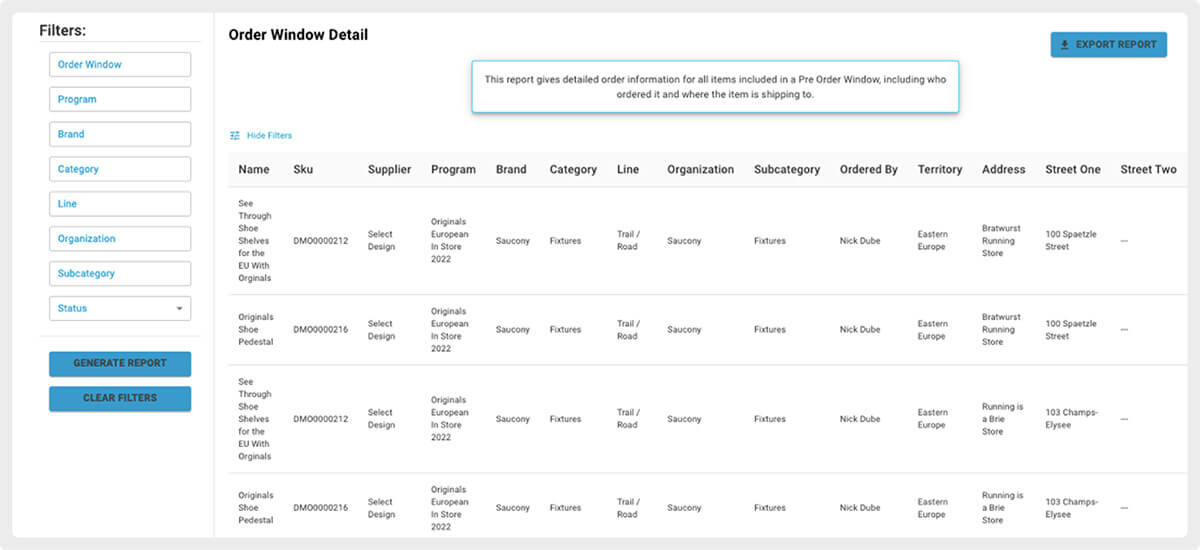Open the Category filter field

tap(120, 169)
